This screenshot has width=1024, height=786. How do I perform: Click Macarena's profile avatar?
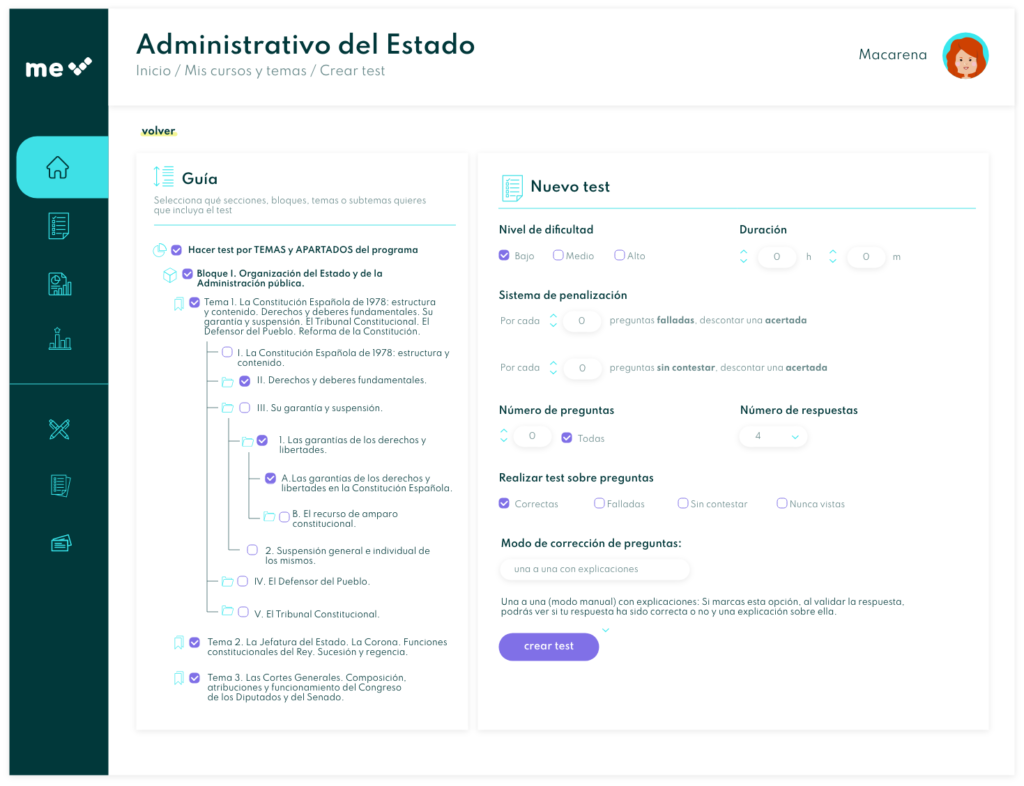click(x=965, y=56)
